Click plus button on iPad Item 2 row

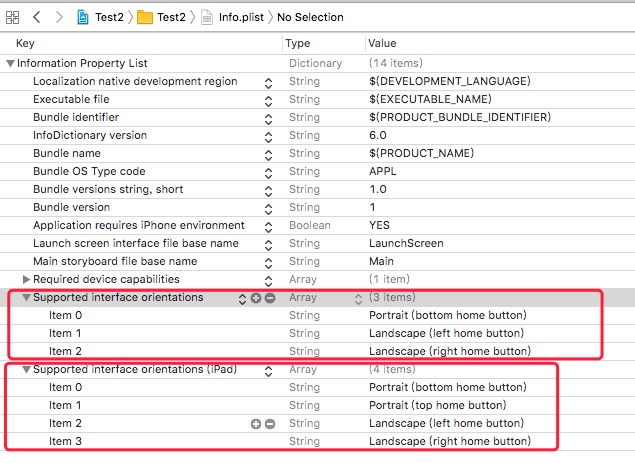pyautogui.click(x=256, y=424)
